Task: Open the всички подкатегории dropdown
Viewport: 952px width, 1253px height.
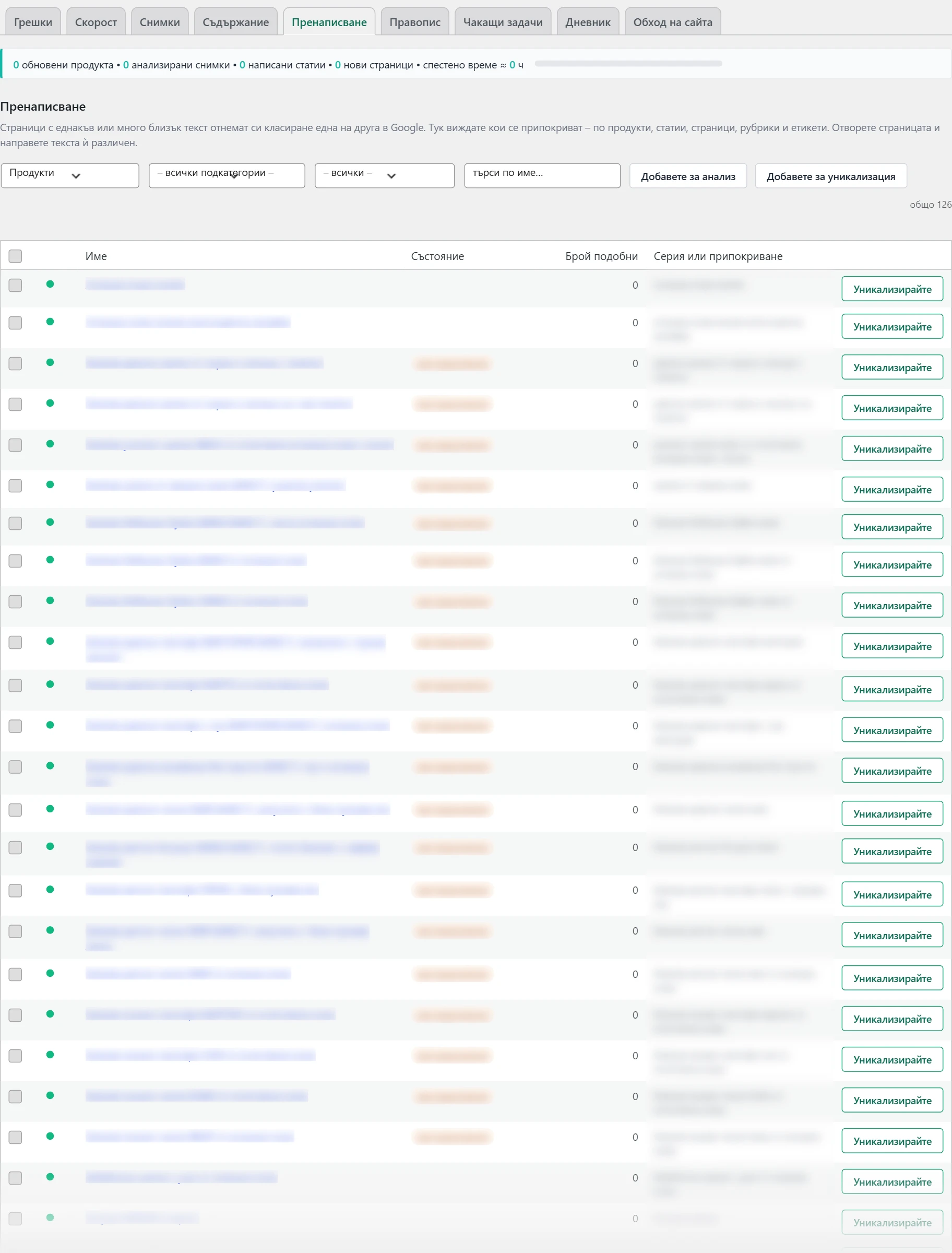Action: [227, 175]
